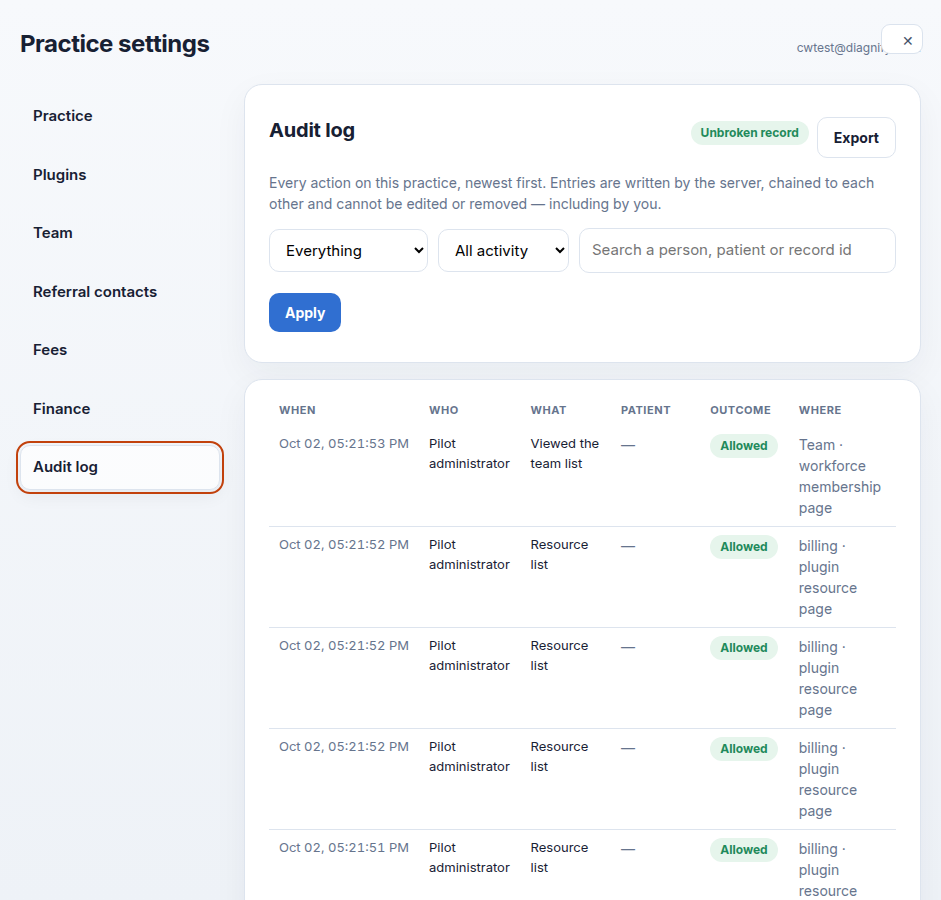Click Pilot administrator in the 05:21:53 PM row
Screen dimensions: 941x900
[x=469, y=454]
